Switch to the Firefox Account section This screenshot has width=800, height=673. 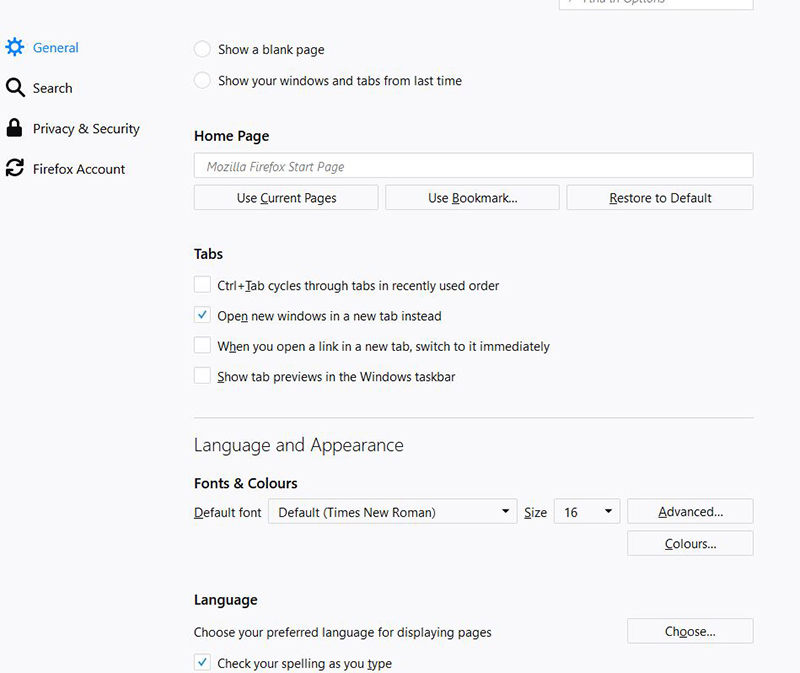tap(79, 169)
